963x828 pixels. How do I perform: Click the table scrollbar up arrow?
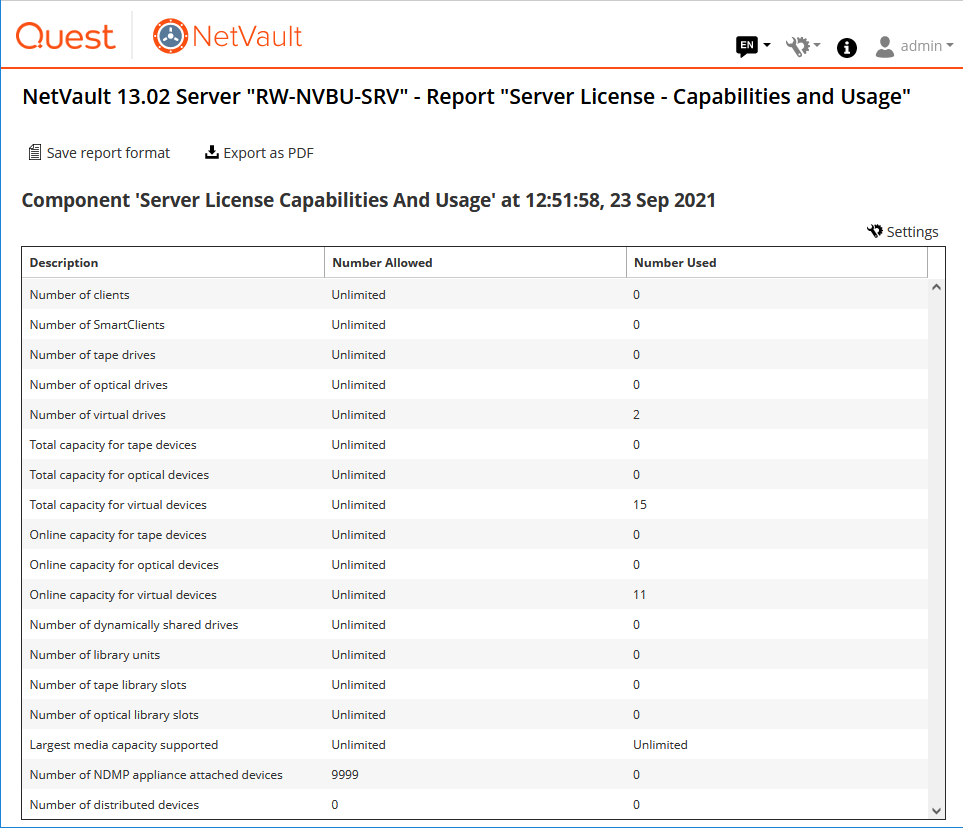936,287
